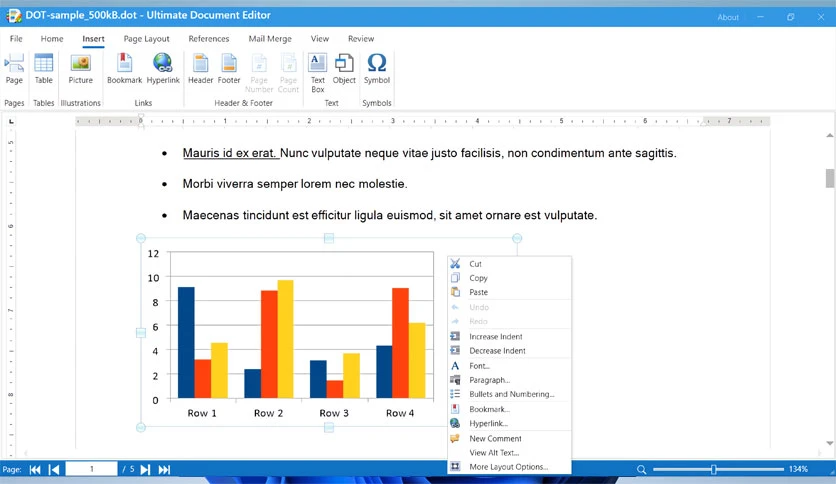Screen dimensions: 836x484
Task: Choose Hyperlink... in context menu
Action: [509, 423]
